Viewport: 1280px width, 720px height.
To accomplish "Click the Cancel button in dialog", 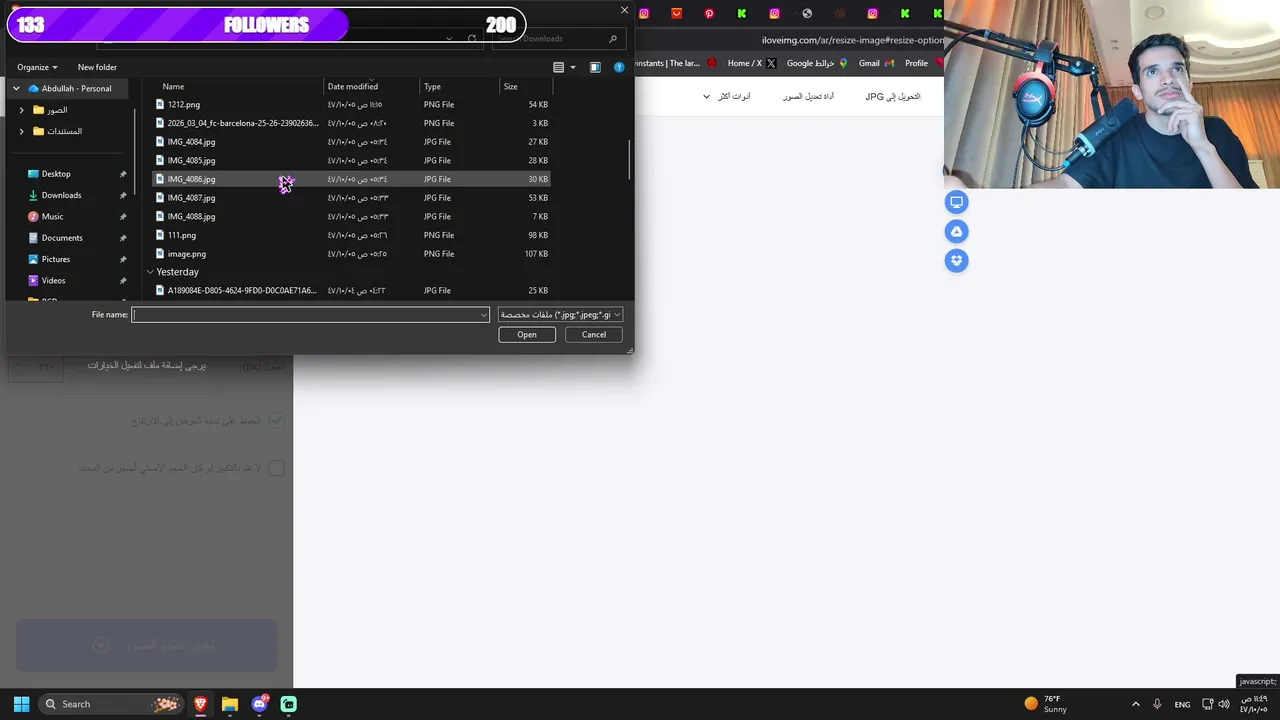I will point(594,335).
